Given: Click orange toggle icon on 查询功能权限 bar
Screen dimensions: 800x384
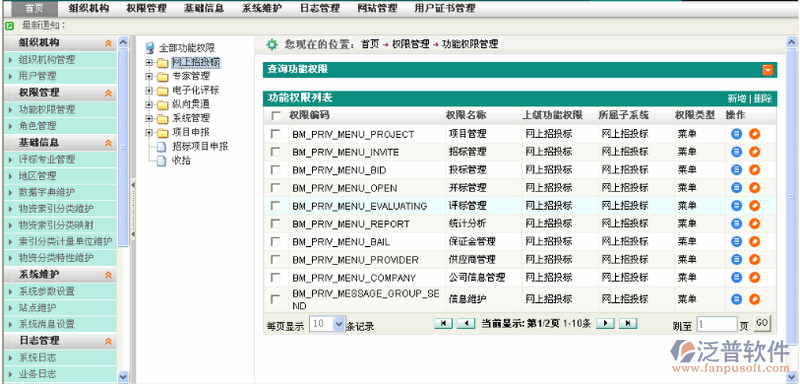Looking at the screenshot, I should 768,70.
